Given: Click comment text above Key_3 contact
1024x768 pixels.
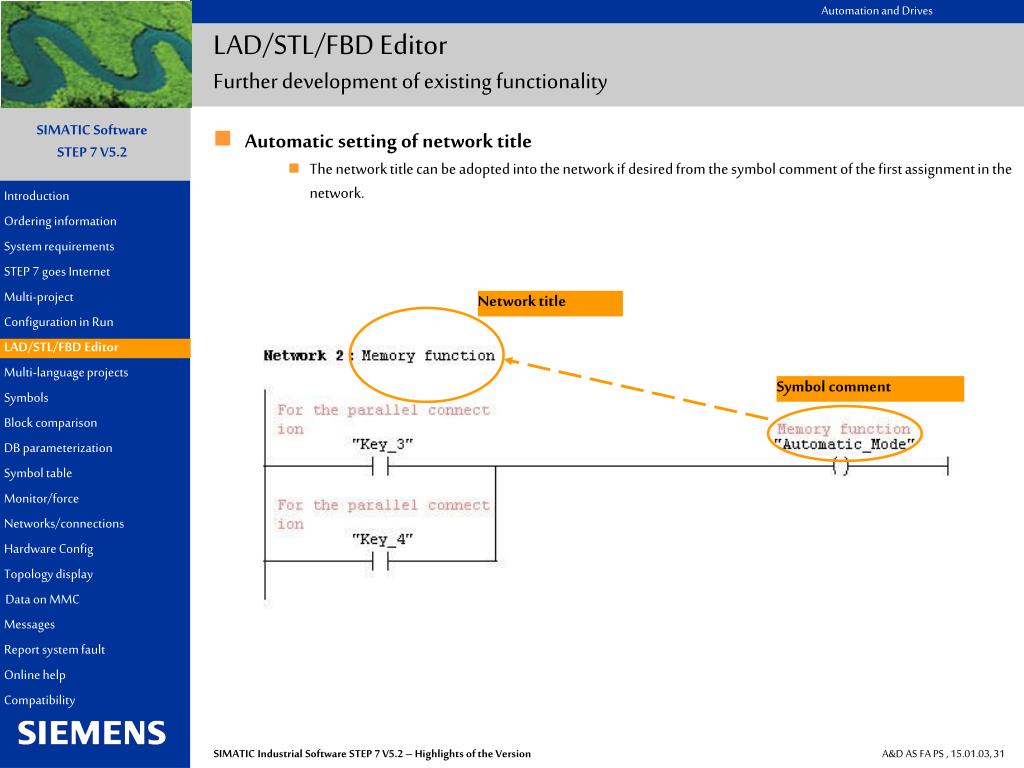Looking at the screenshot, I should click(x=383, y=419).
